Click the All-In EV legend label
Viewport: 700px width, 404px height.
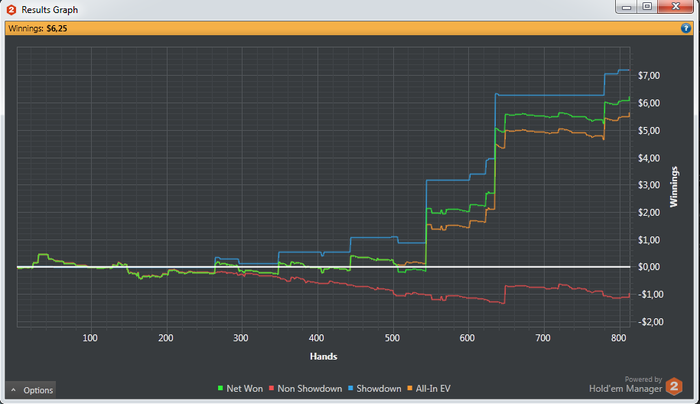tap(433, 388)
